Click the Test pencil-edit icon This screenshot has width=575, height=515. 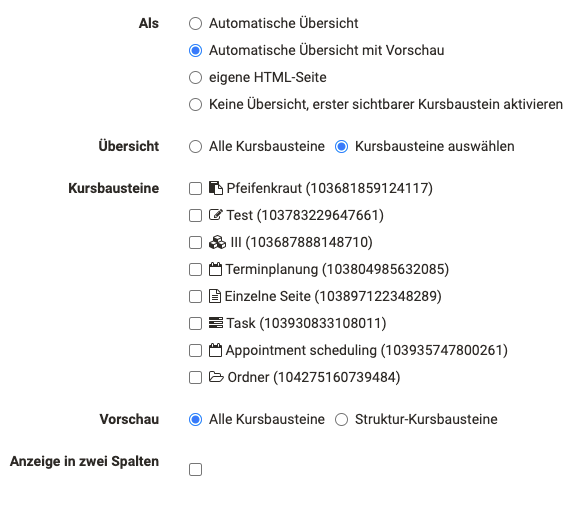(216, 215)
